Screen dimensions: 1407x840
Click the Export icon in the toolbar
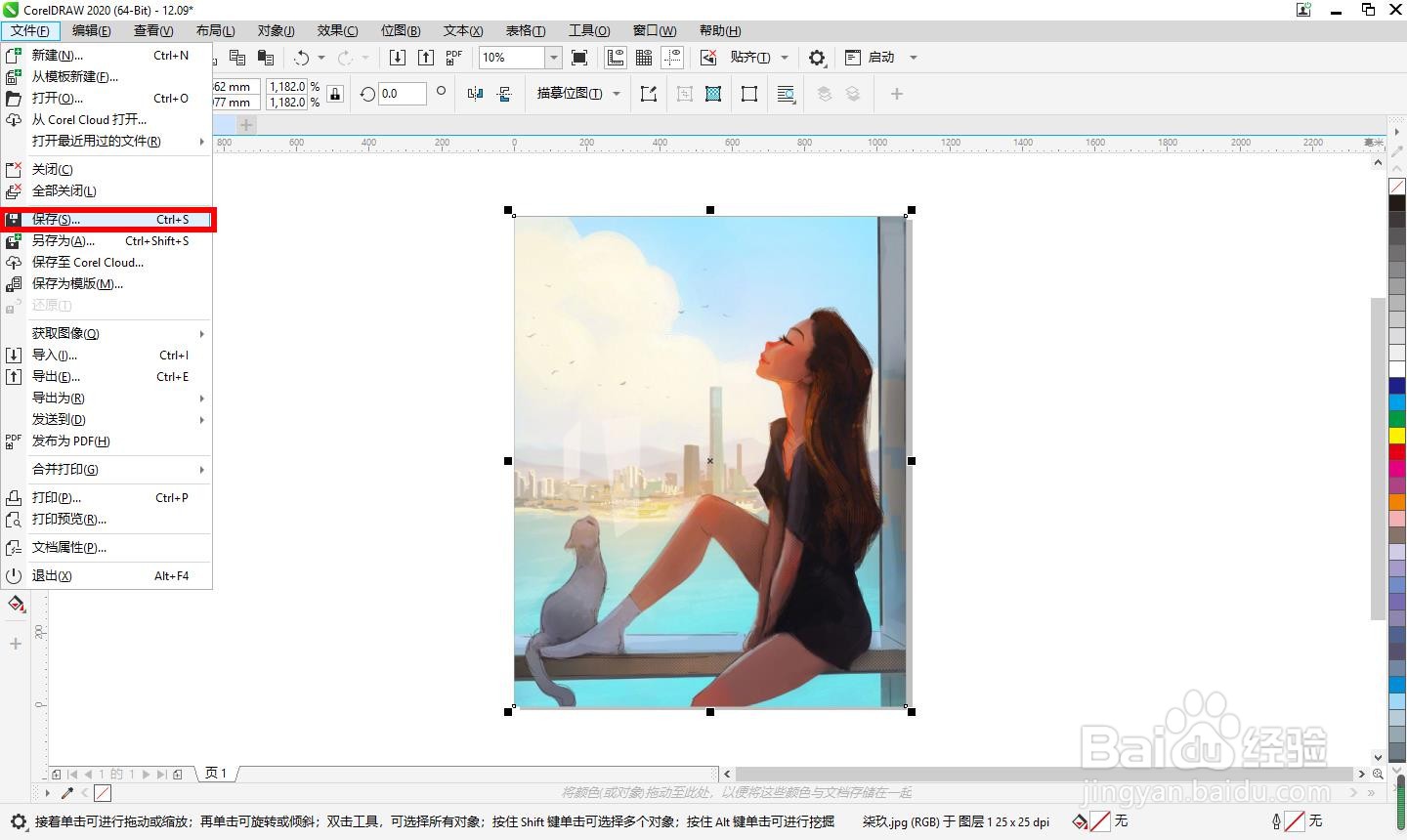click(426, 58)
